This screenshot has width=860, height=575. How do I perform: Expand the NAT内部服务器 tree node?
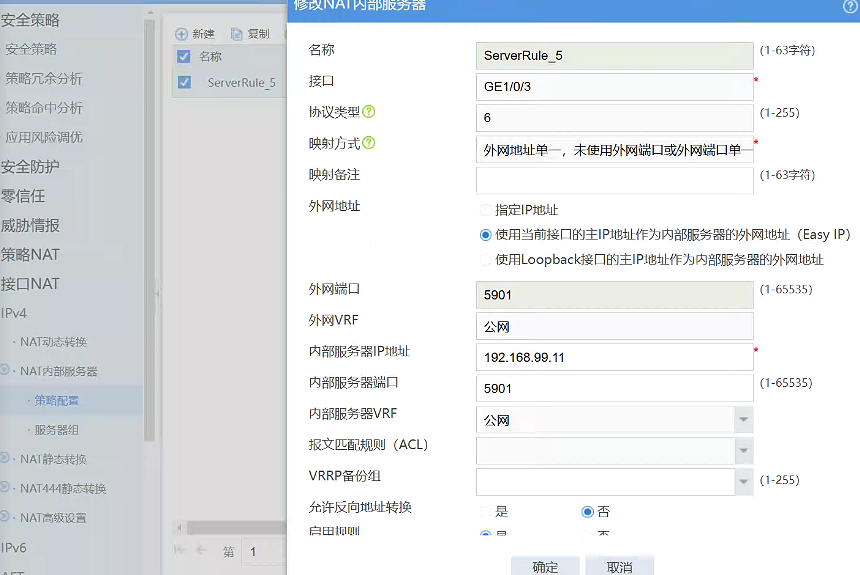click(x=4, y=370)
